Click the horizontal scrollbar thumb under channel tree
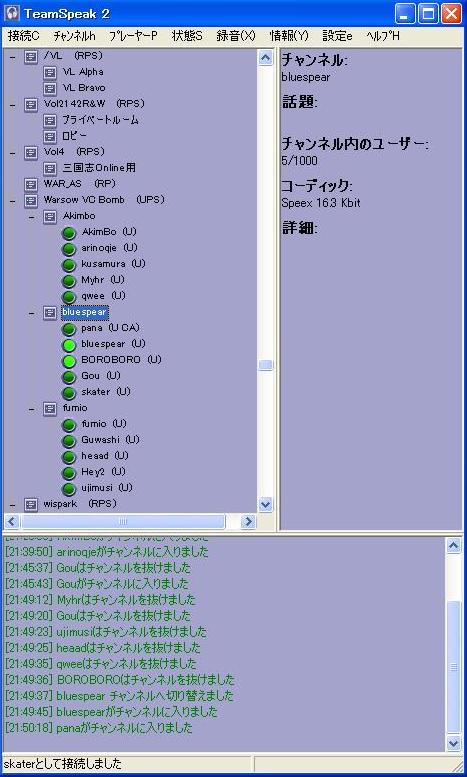The width and height of the screenshot is (467, 777). (123, 521)
